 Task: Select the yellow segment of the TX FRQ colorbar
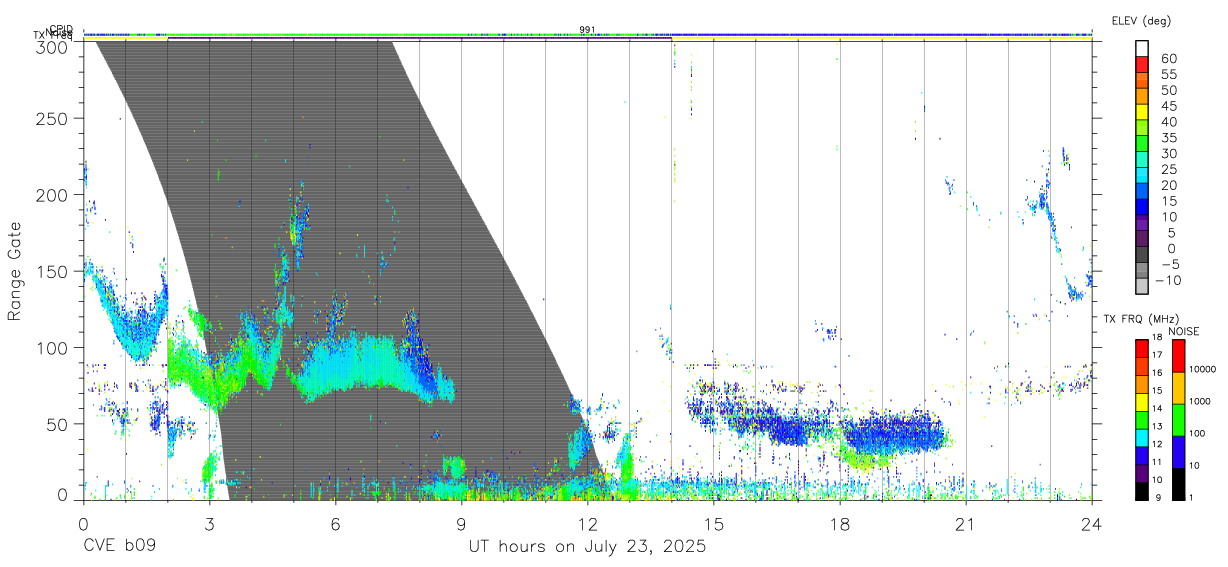[x=1142, y=402]
